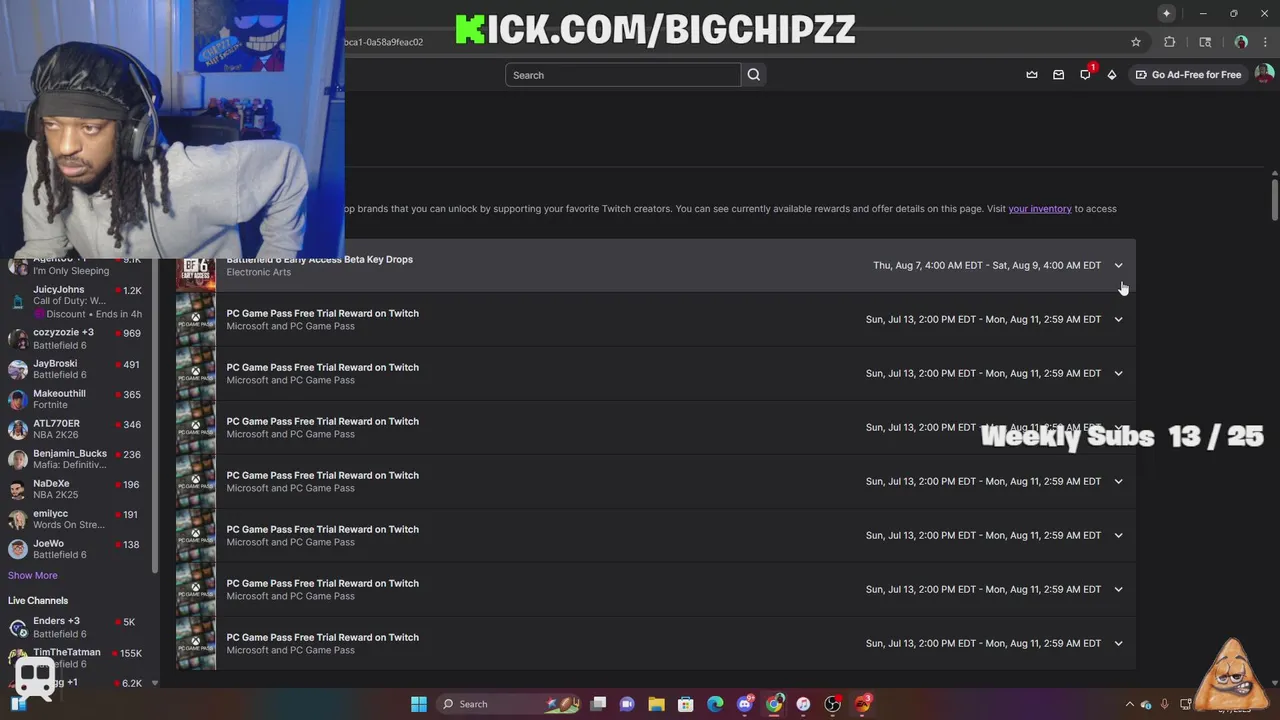Click TimTheTatman viewer count 155K

tap(130, 653)
